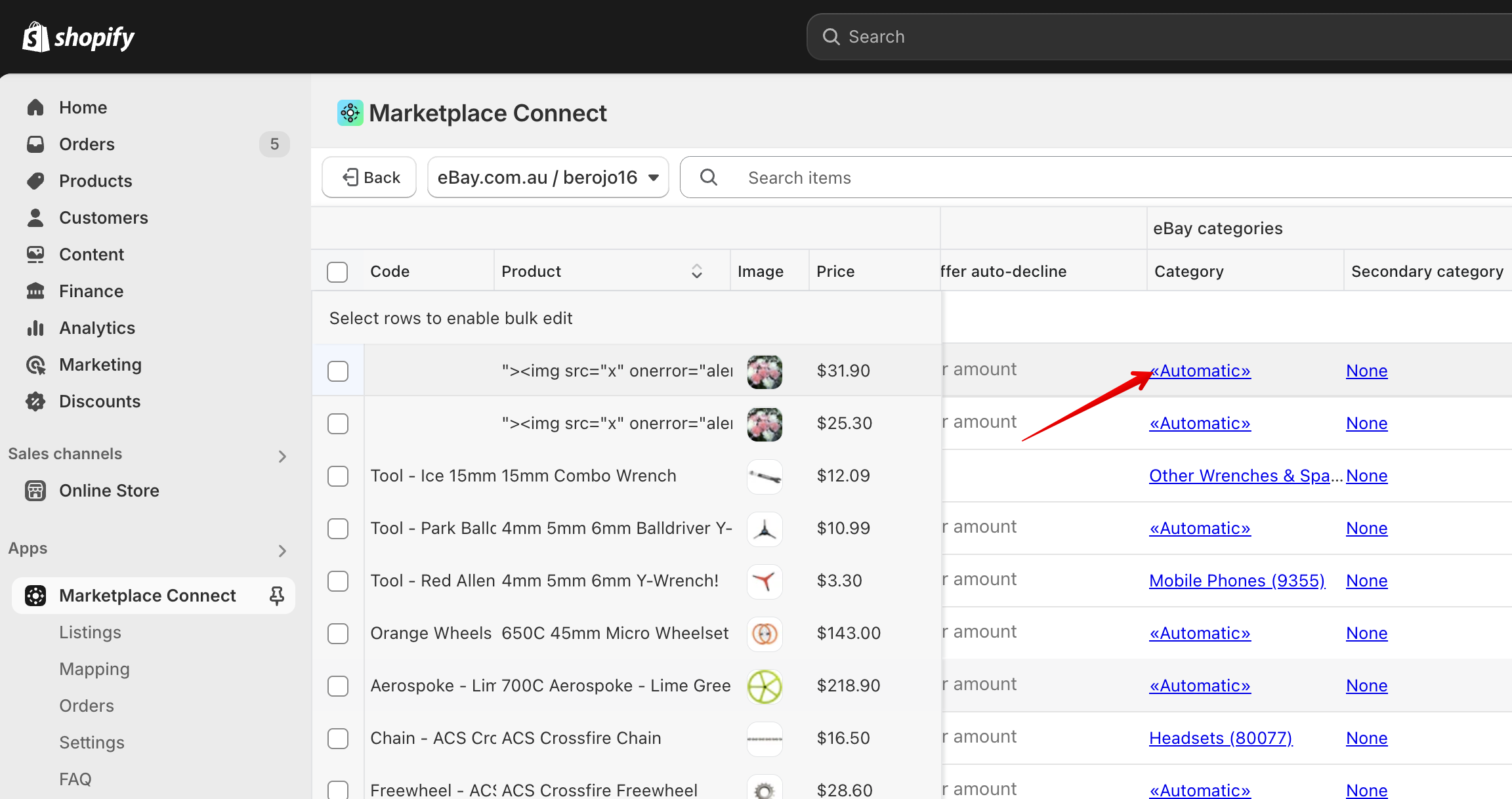Select the Ice 15mm Combo Wrench row
This screenshot has width=1512, height=799.
[x=338, y=476]
